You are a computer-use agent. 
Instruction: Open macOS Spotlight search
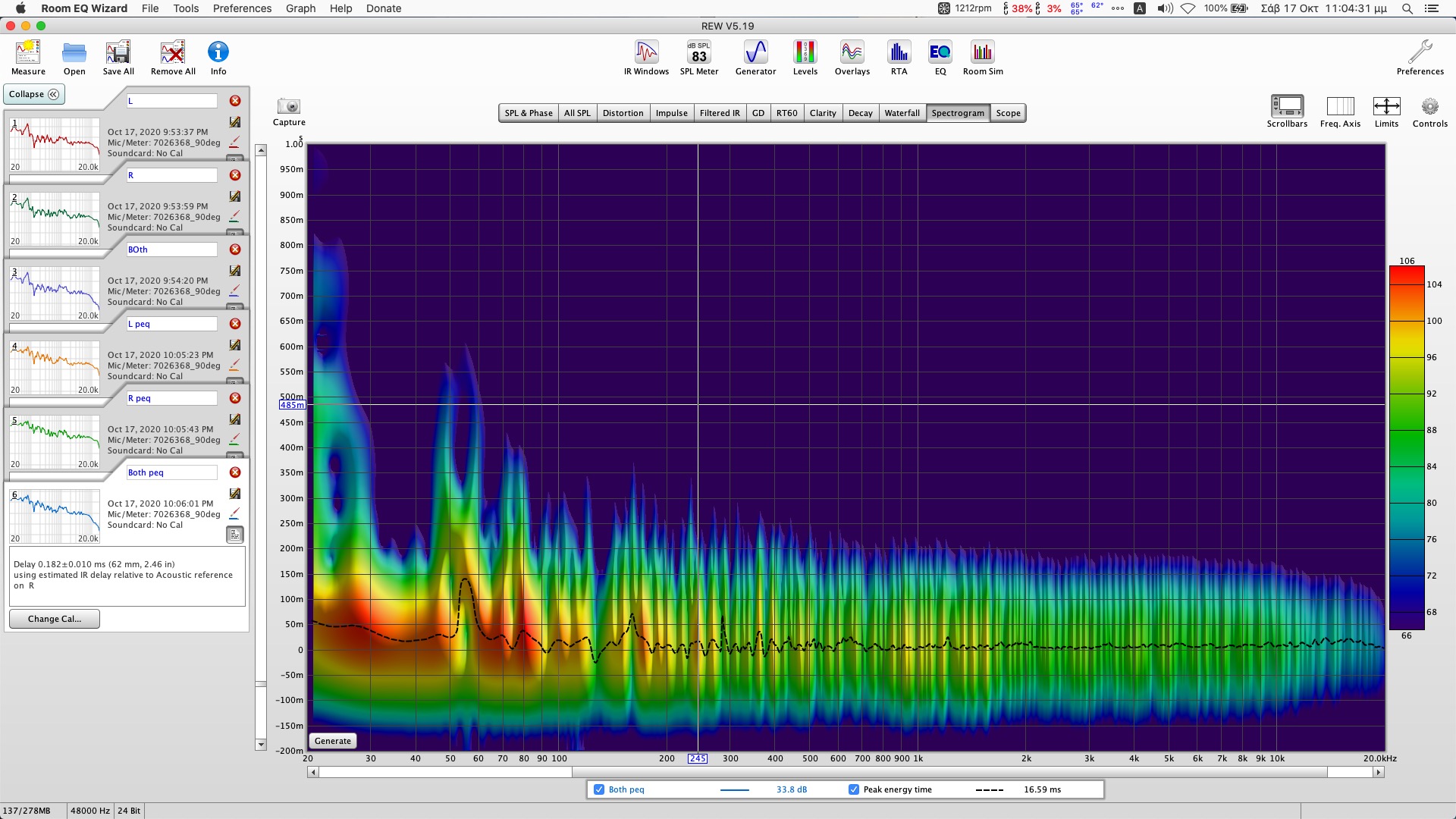[1407, 8]
